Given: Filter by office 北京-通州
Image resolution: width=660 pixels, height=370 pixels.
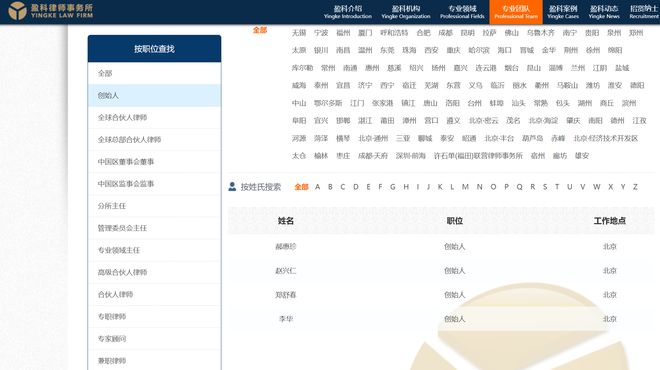Looking at the screenshot, I should click(x=373, y=138).
